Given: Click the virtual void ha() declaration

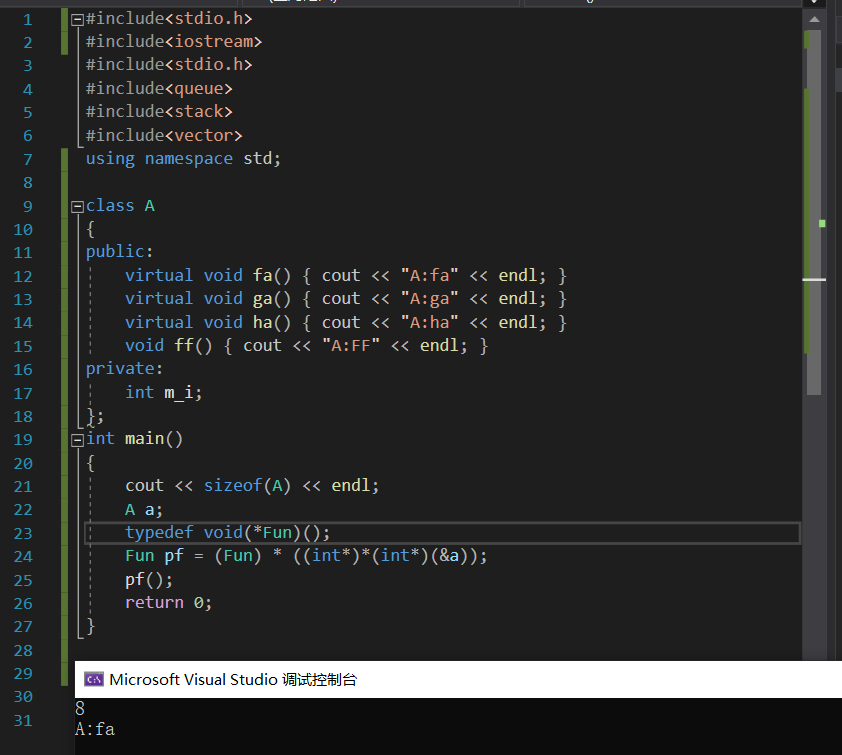Looking at the screenshot, I should pos(346,322).
